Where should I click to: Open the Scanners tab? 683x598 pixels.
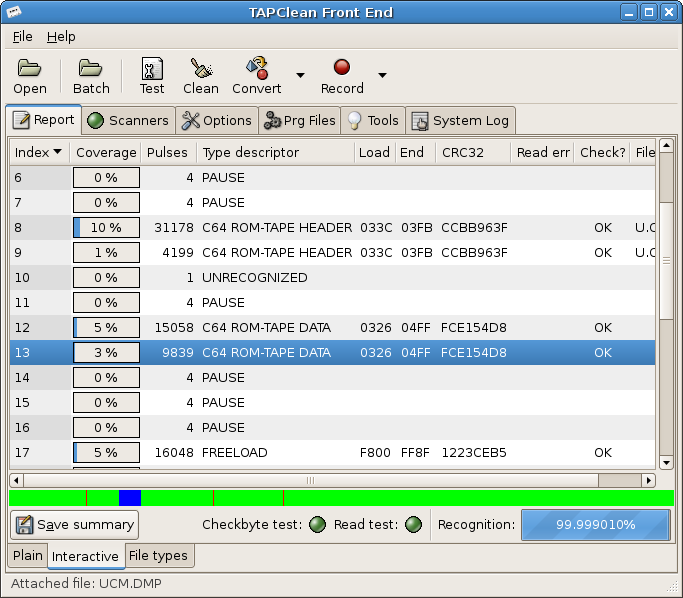click(127, 121)
